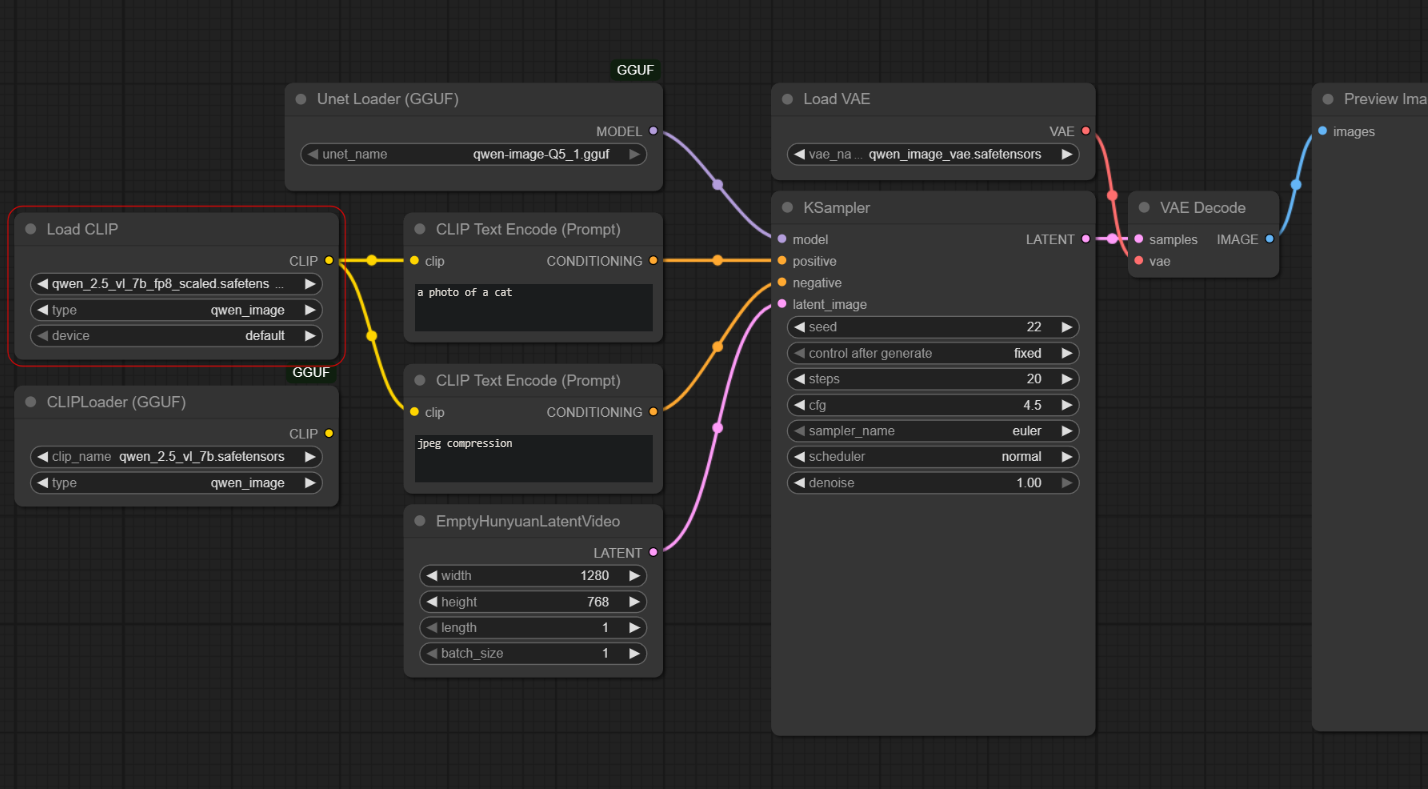Open the qwen_2.5_vl_7b_fp8_scaled clip name dropdown
The height and width of the screenshot is (789, 1428).
pyautogui.click(x=177, y=284)
